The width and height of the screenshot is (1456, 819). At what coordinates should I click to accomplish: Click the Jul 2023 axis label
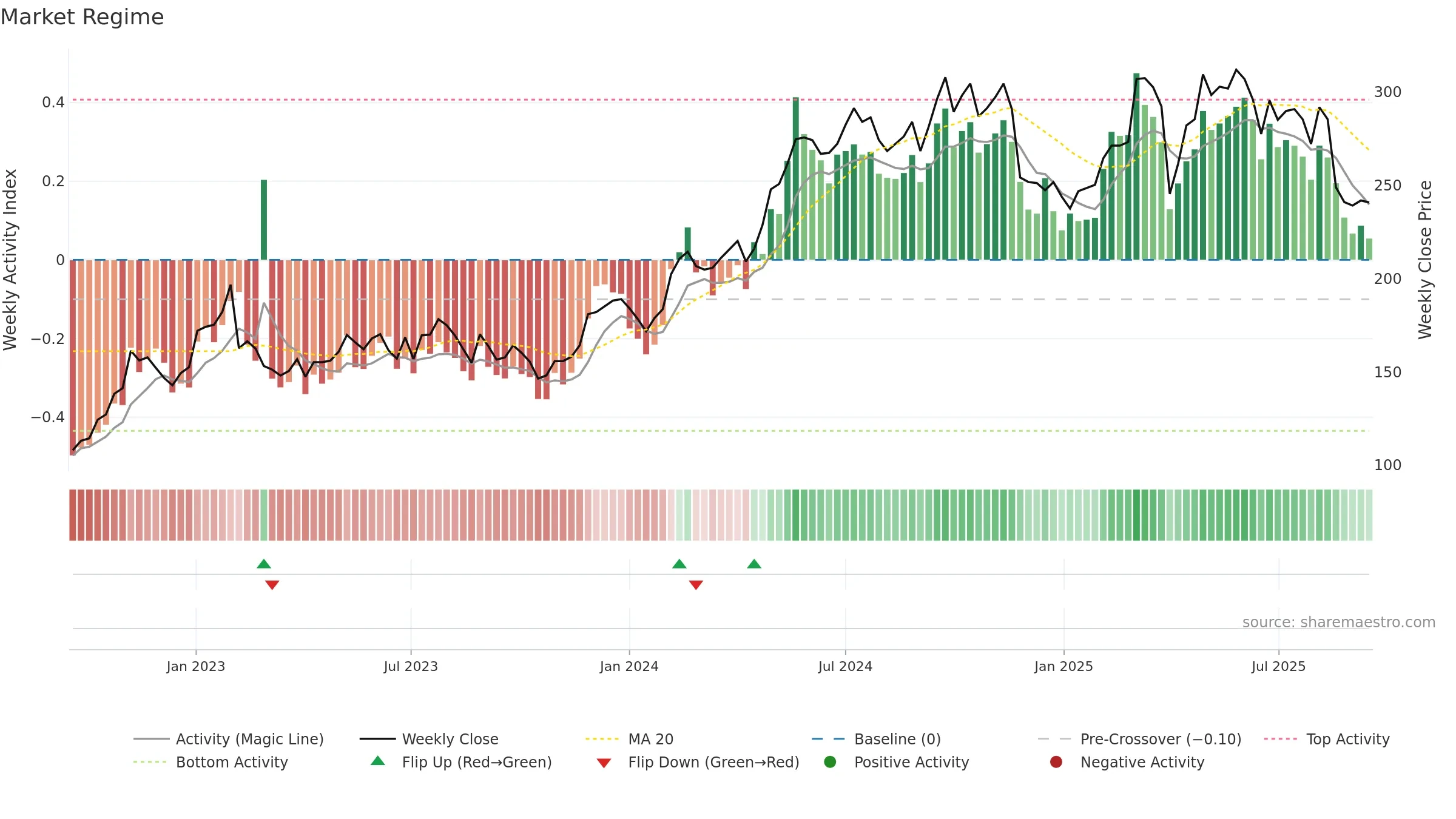(x=411, y=667)
